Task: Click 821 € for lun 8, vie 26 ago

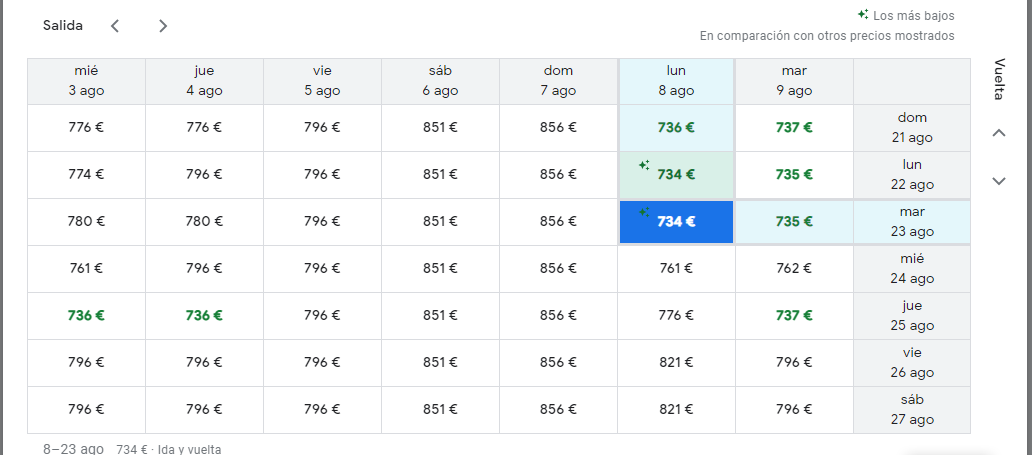Action: tap(676, 363)
